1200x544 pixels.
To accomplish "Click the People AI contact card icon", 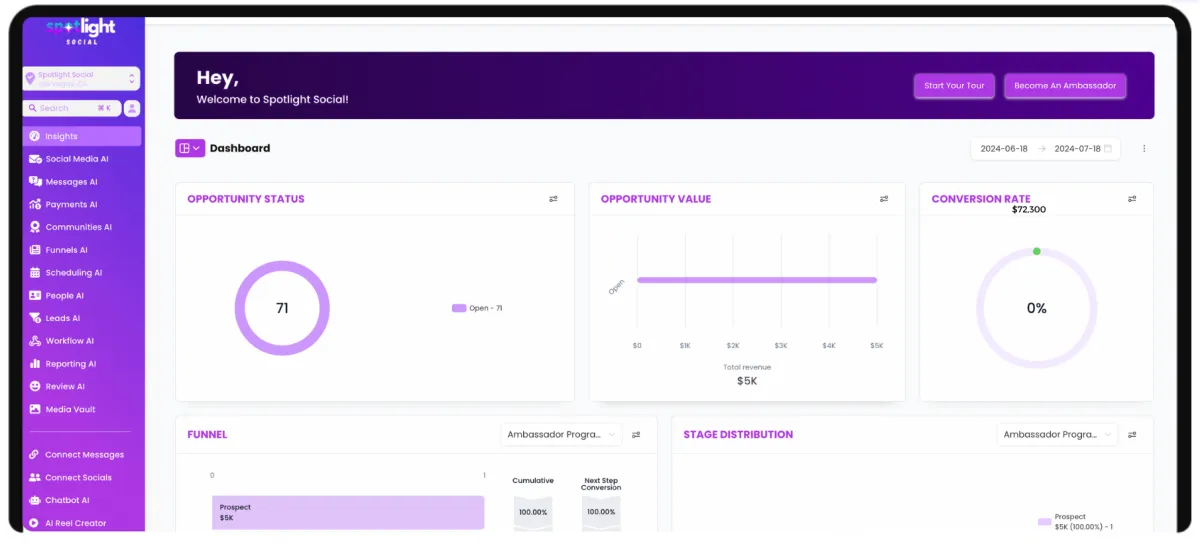I will click(x=35, y=296).
